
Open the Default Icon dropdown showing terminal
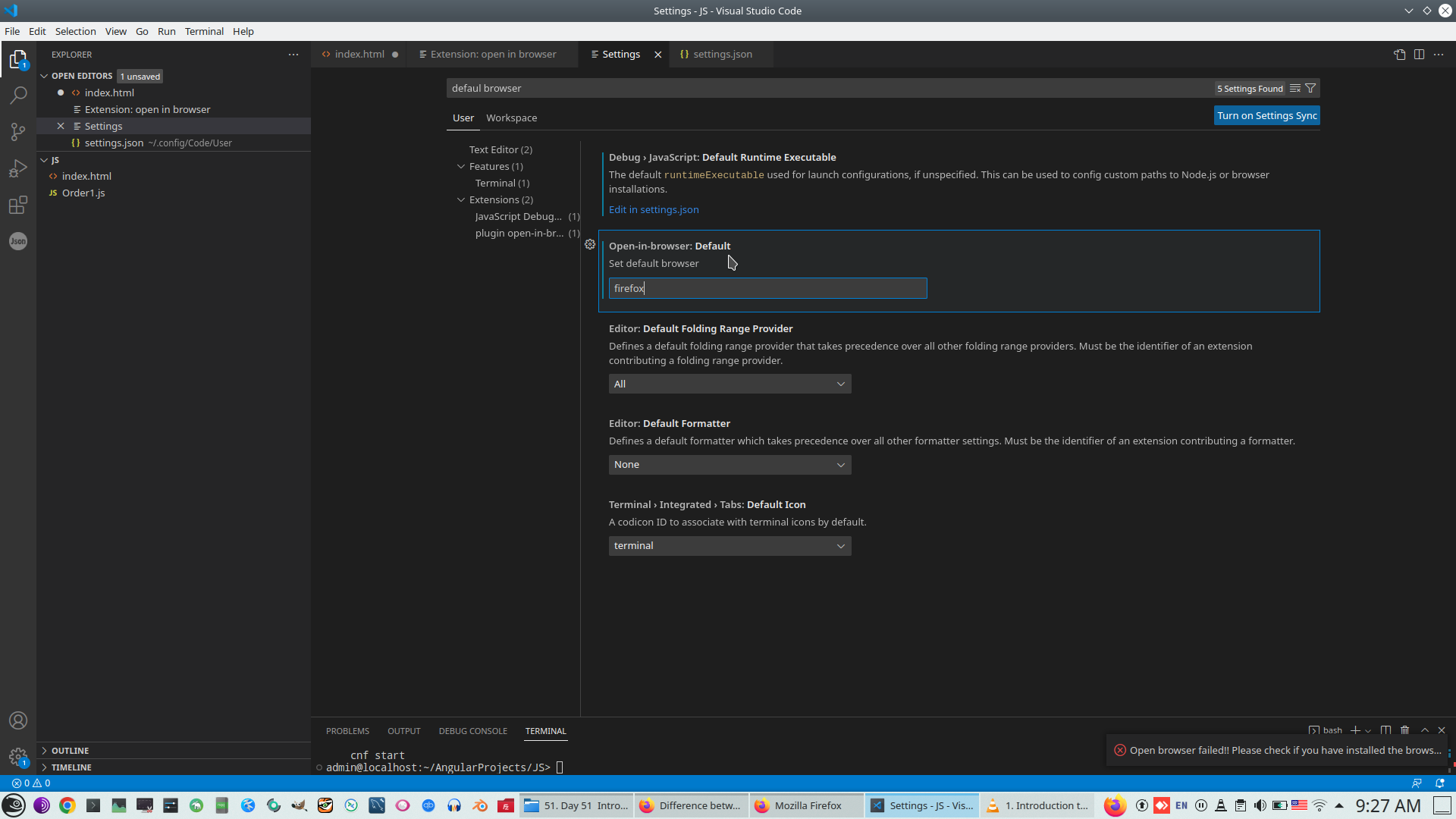(x=730, y=546)
